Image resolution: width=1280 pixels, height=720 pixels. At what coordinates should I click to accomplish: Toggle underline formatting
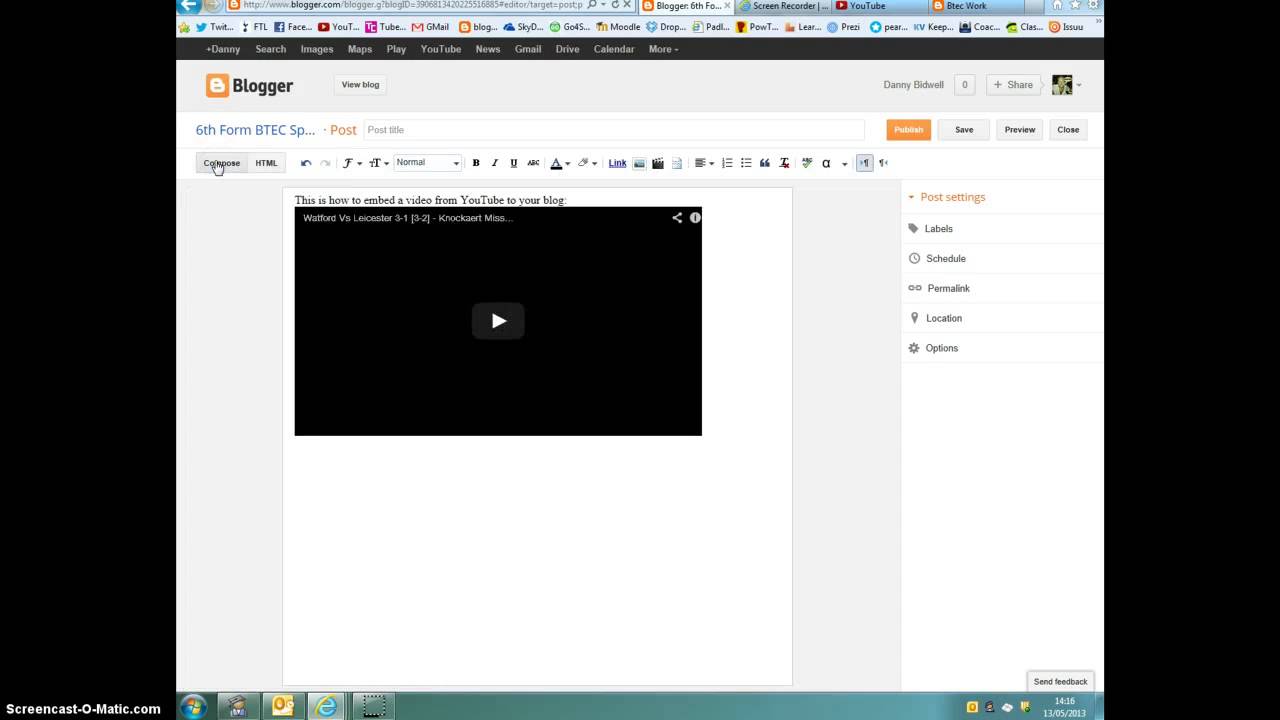pos(514,163)
